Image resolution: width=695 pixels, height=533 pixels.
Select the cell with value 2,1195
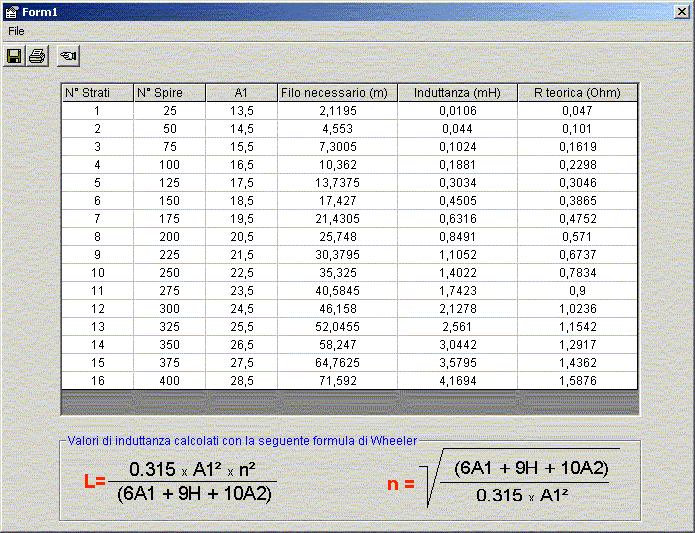pos(338,111)
